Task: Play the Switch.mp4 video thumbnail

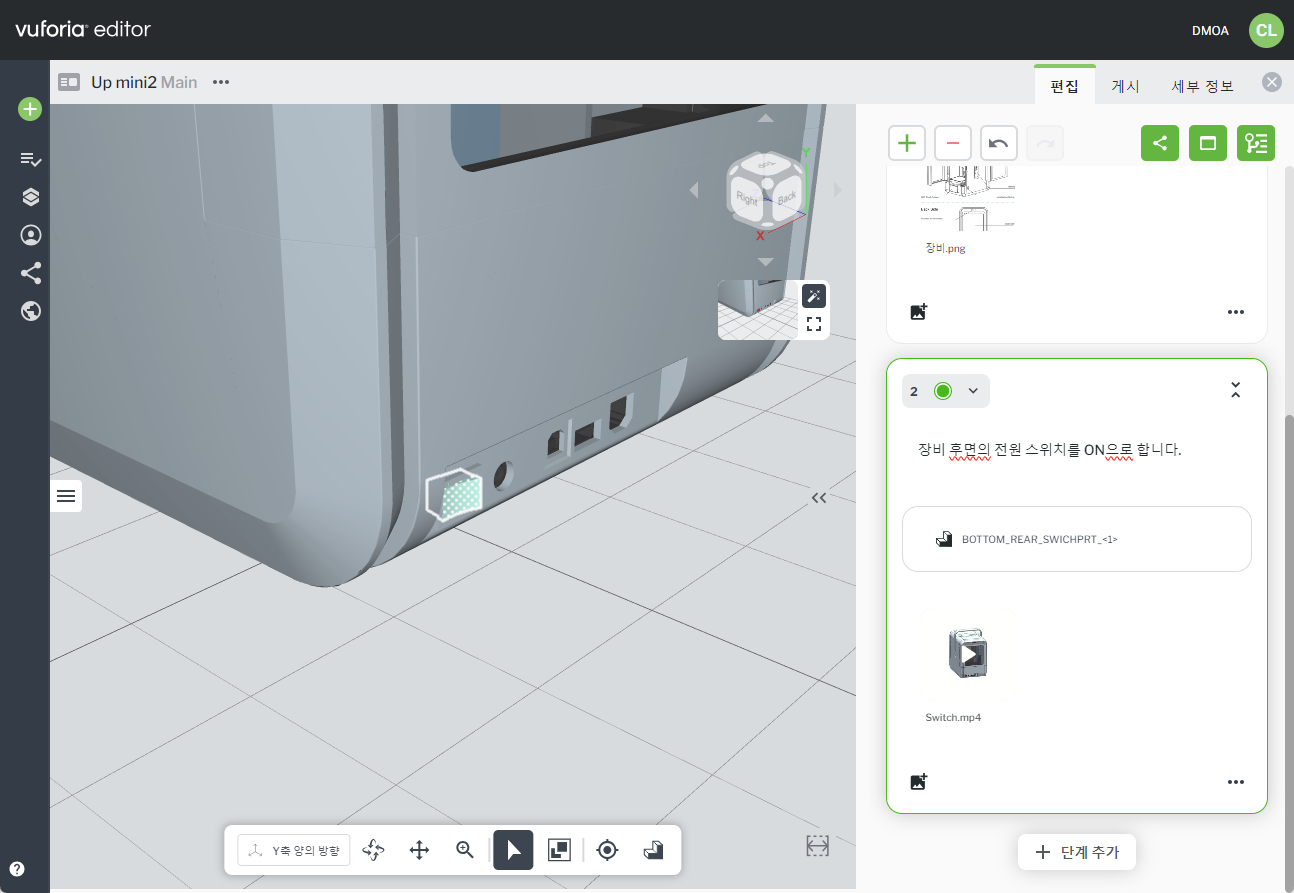Action: (x=969, y=654)
